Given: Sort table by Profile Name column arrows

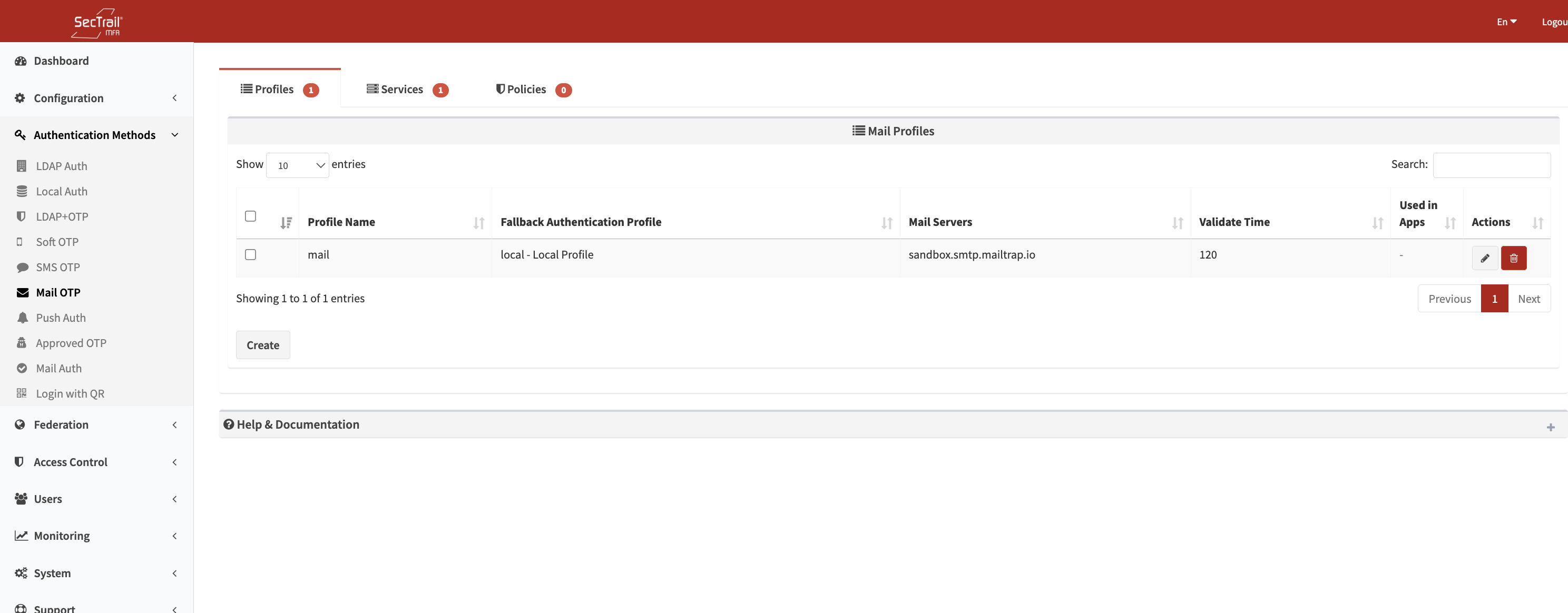Looking at the screenshot, I should (x=478, y=223).
